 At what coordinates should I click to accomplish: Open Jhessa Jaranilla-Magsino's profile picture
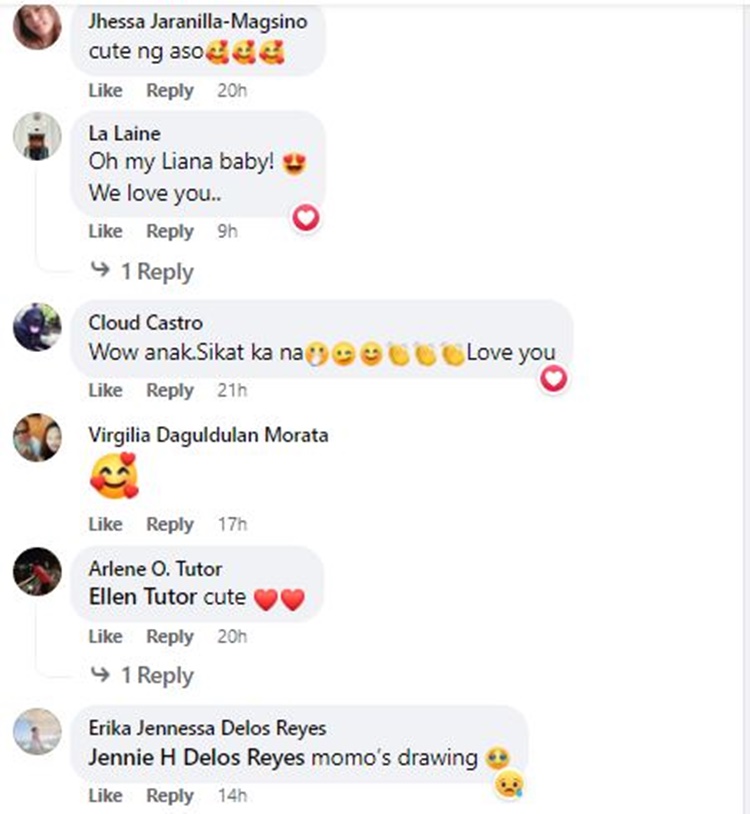point(37,26)
